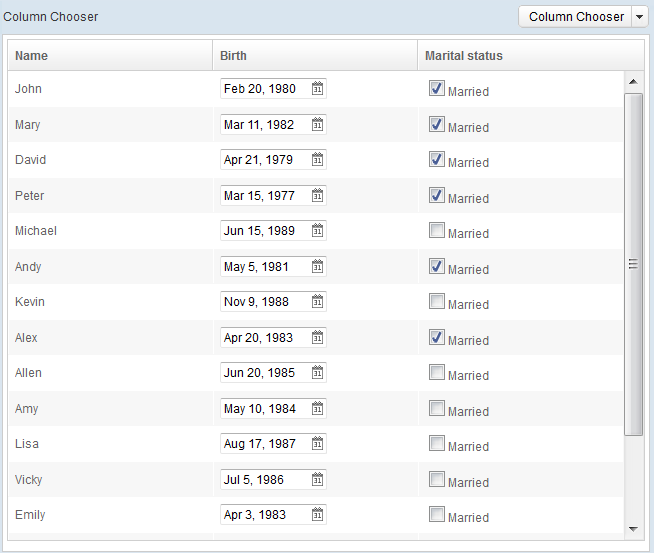
Task: Click calendar icon beside Apr 21, 1979
Action: (x=317, y=159)
